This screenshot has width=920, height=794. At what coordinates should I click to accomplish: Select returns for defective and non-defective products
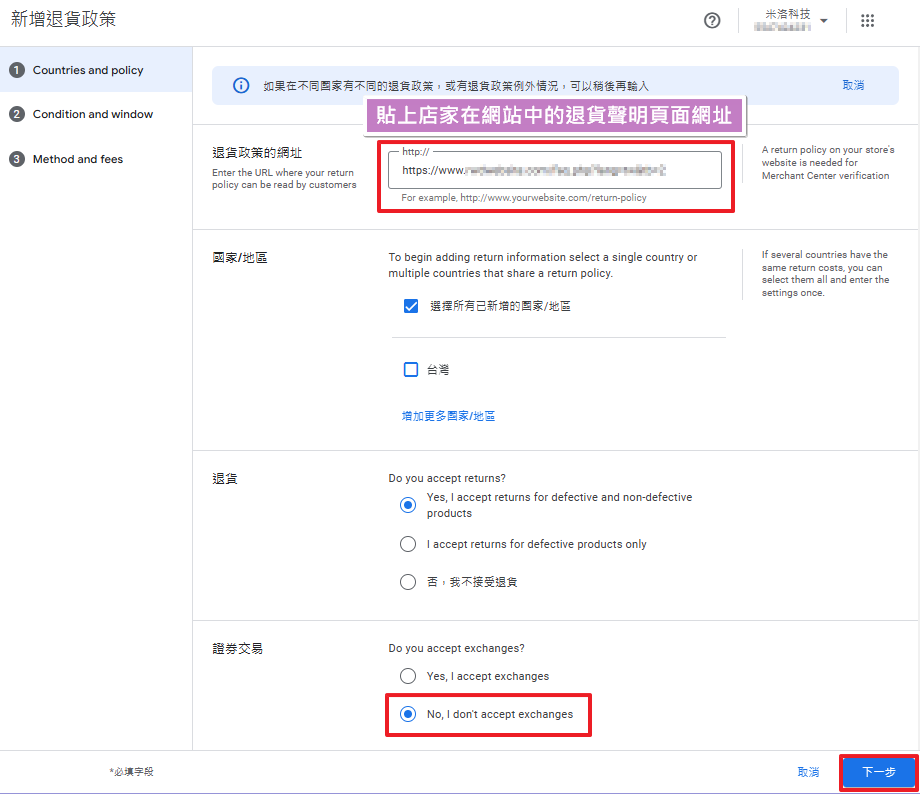(x=408, y=505)
